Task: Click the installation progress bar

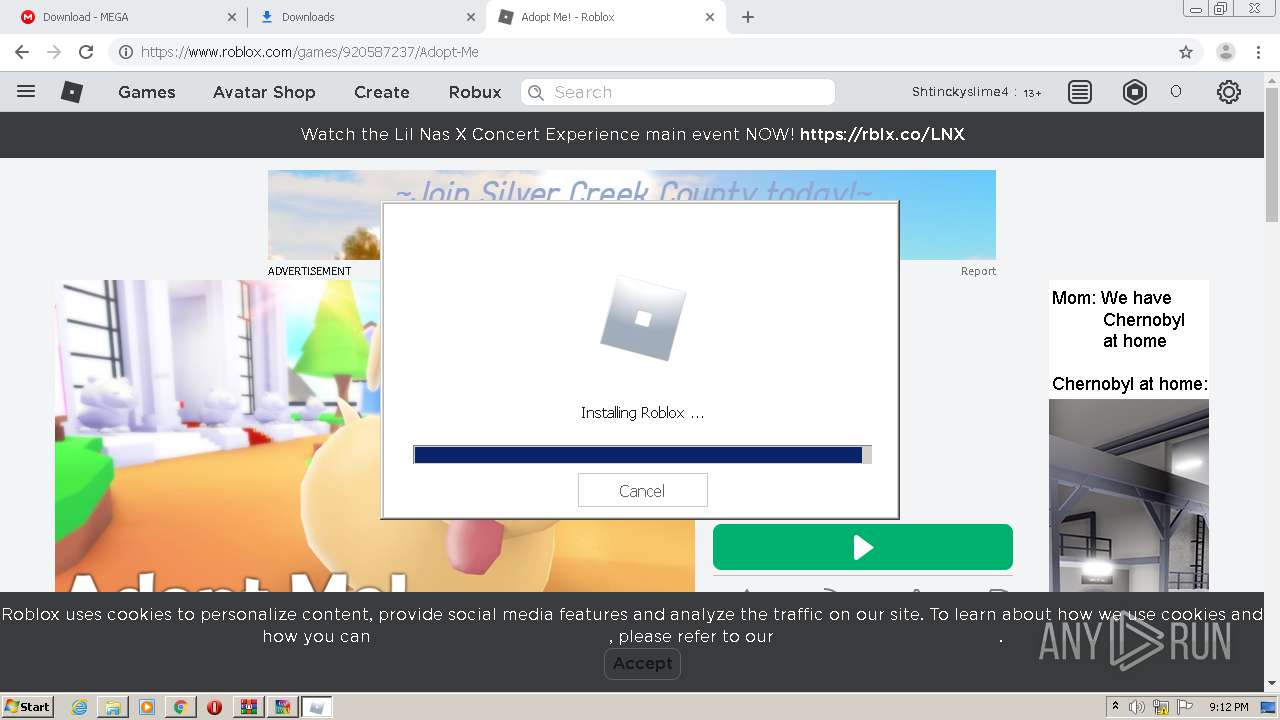Action: (x=642, y=455)
